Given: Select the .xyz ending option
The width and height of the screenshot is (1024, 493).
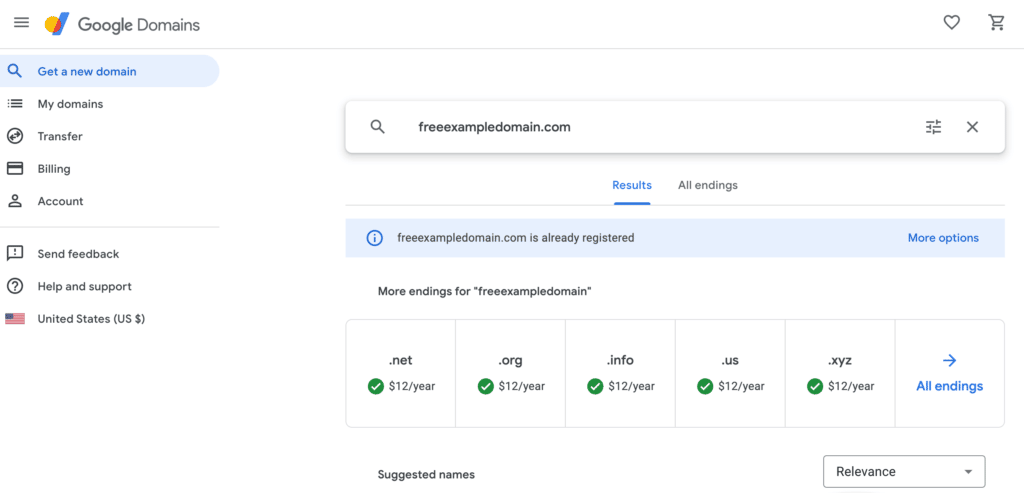Looking at the screenshot, I should (x=840, y=374).
